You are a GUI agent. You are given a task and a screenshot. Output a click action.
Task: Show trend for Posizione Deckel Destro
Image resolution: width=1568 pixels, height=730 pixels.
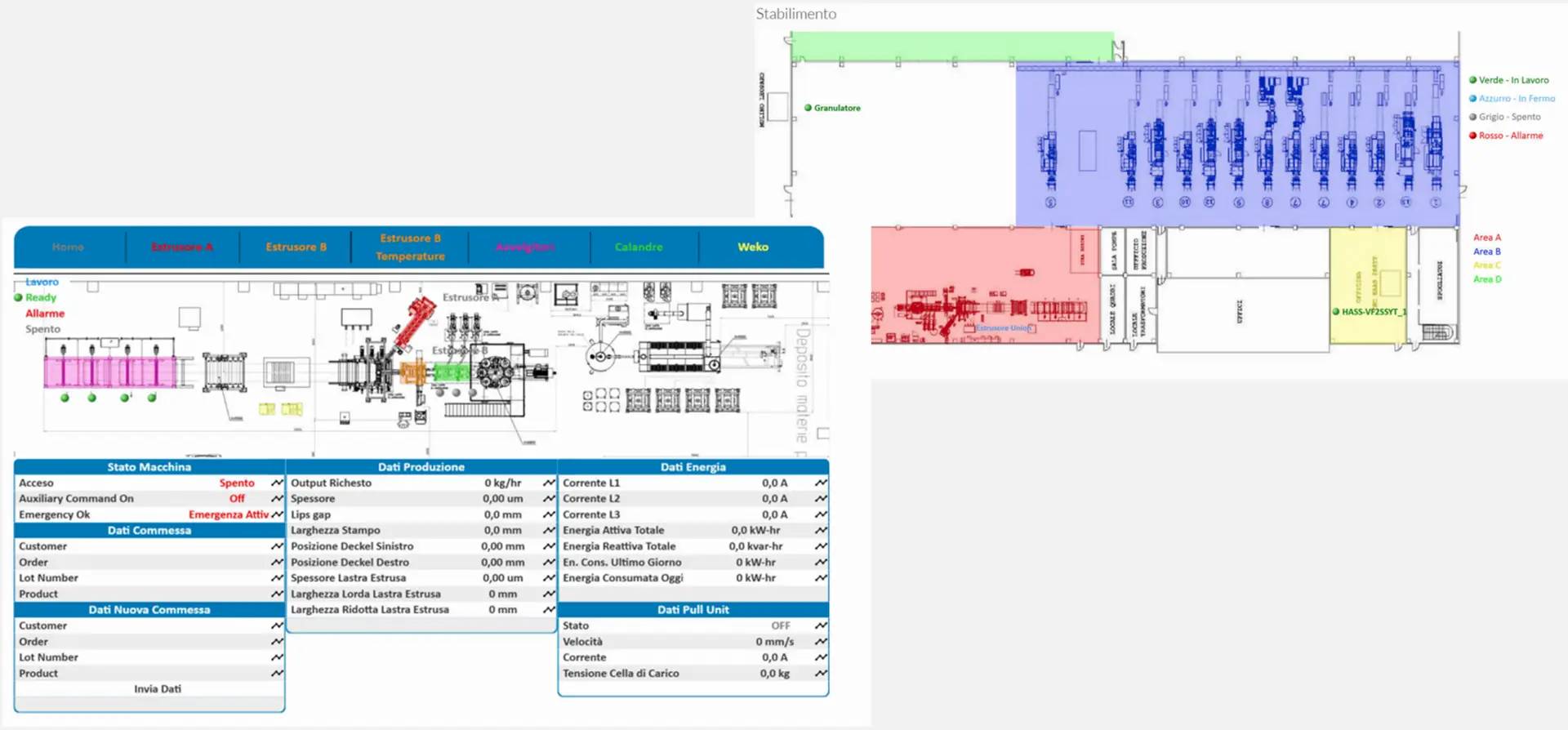(549, 563)
